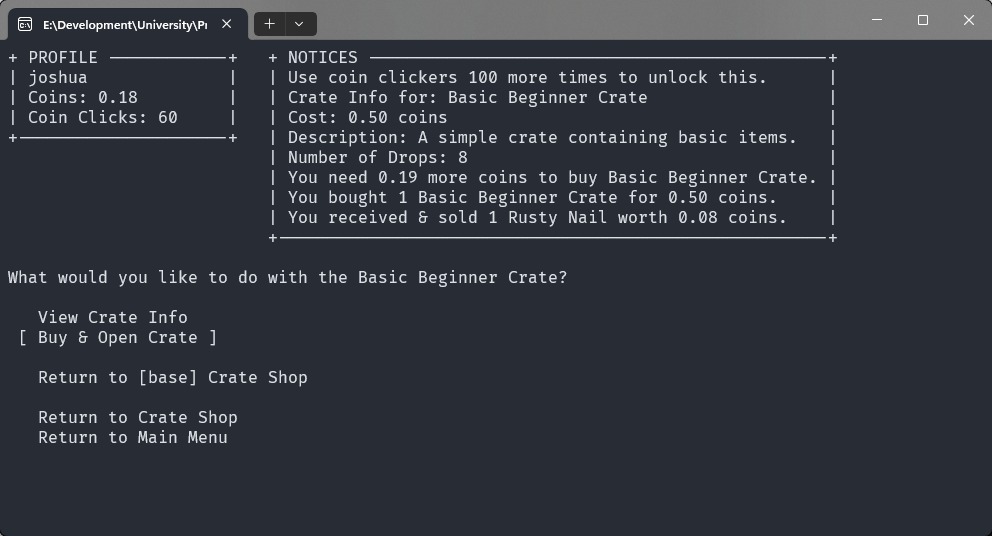Close the E:\Development terminal tab

point(227,24)
